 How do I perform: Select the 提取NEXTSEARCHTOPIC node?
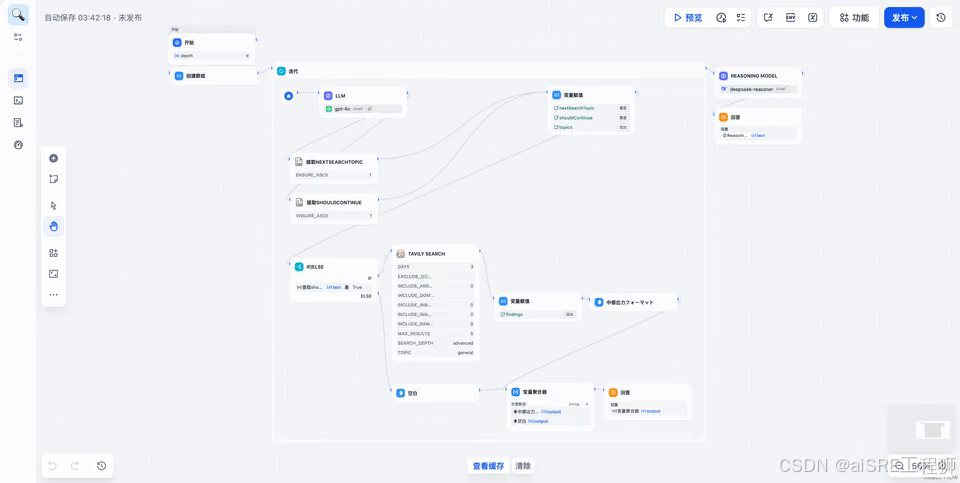coord(334,168)
